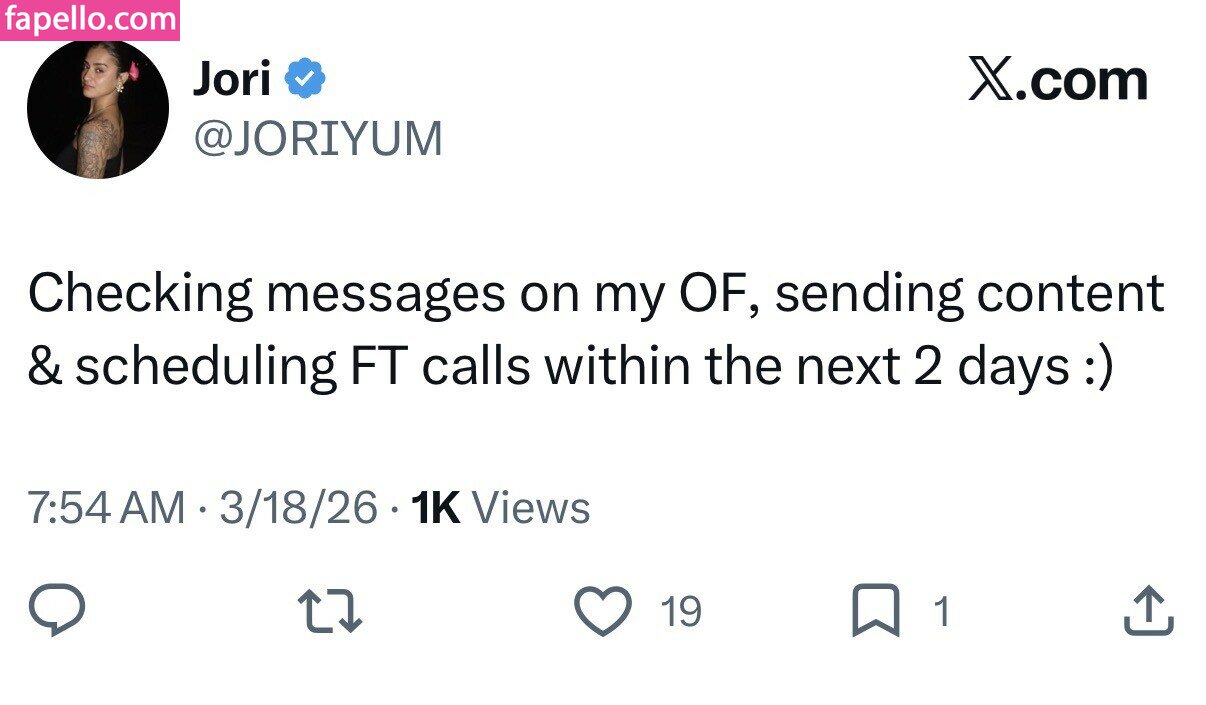
Task: Click the like count showing 19
Action: (681, 611)
